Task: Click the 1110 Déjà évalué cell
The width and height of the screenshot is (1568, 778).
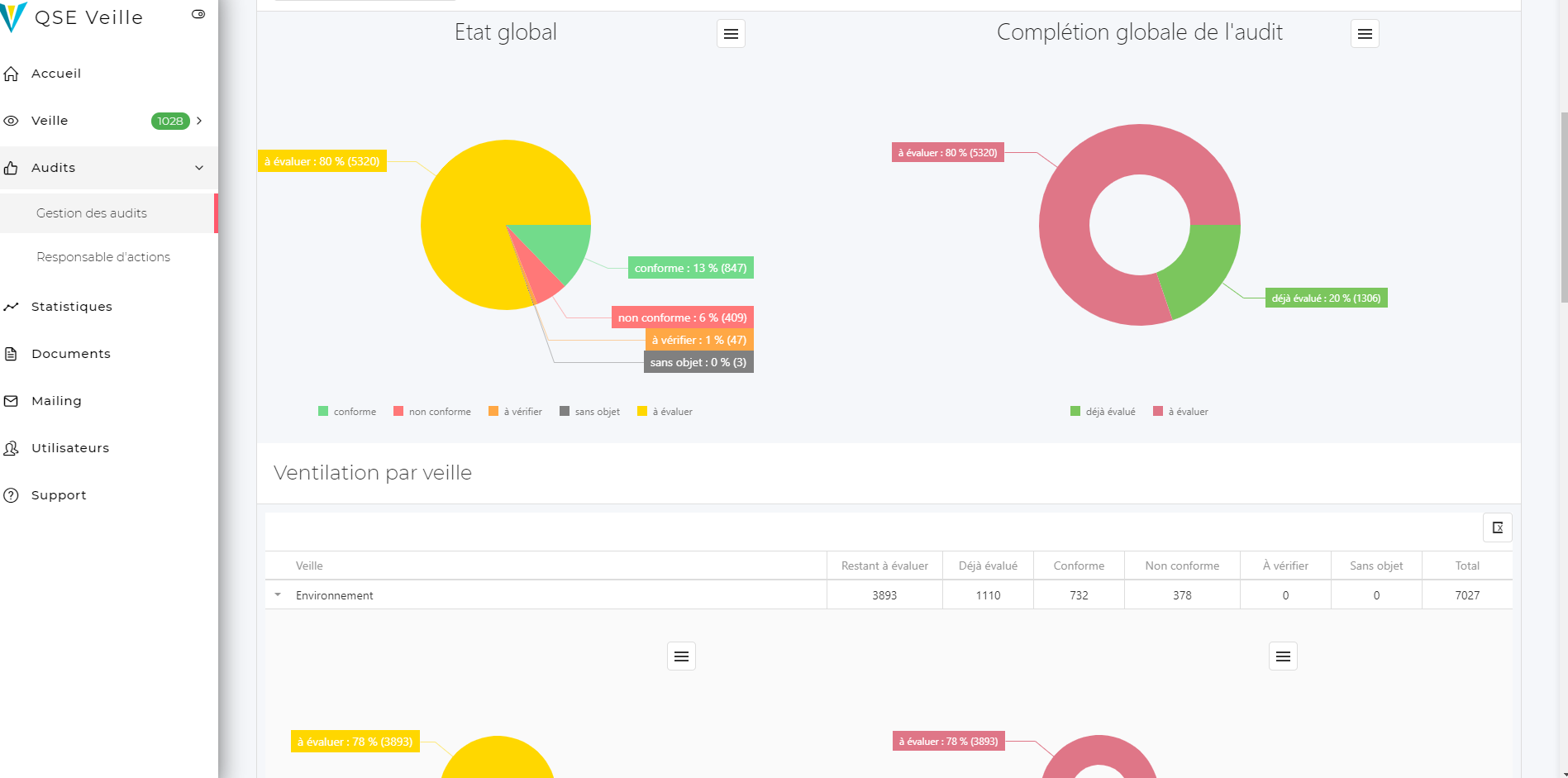Action: 988,595
